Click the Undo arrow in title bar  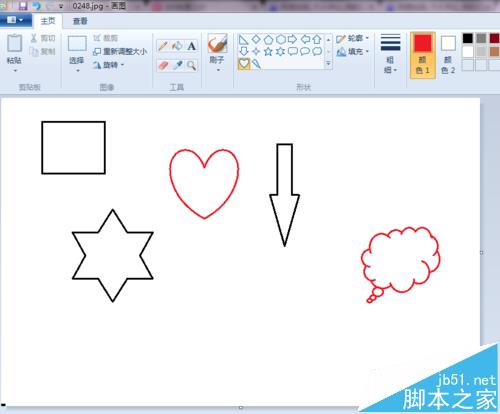tap(37, 6)
